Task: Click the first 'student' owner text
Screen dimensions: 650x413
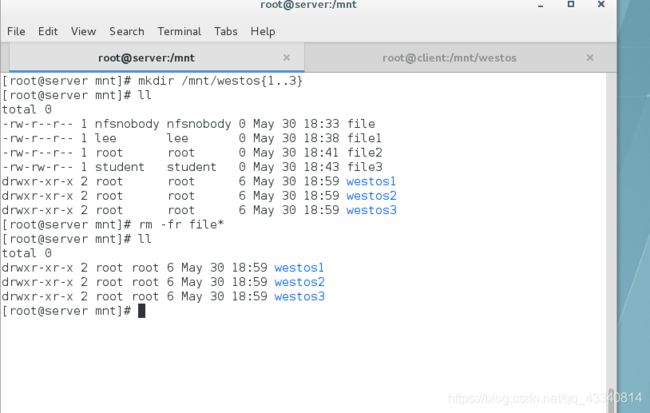Action: (120, 167)
